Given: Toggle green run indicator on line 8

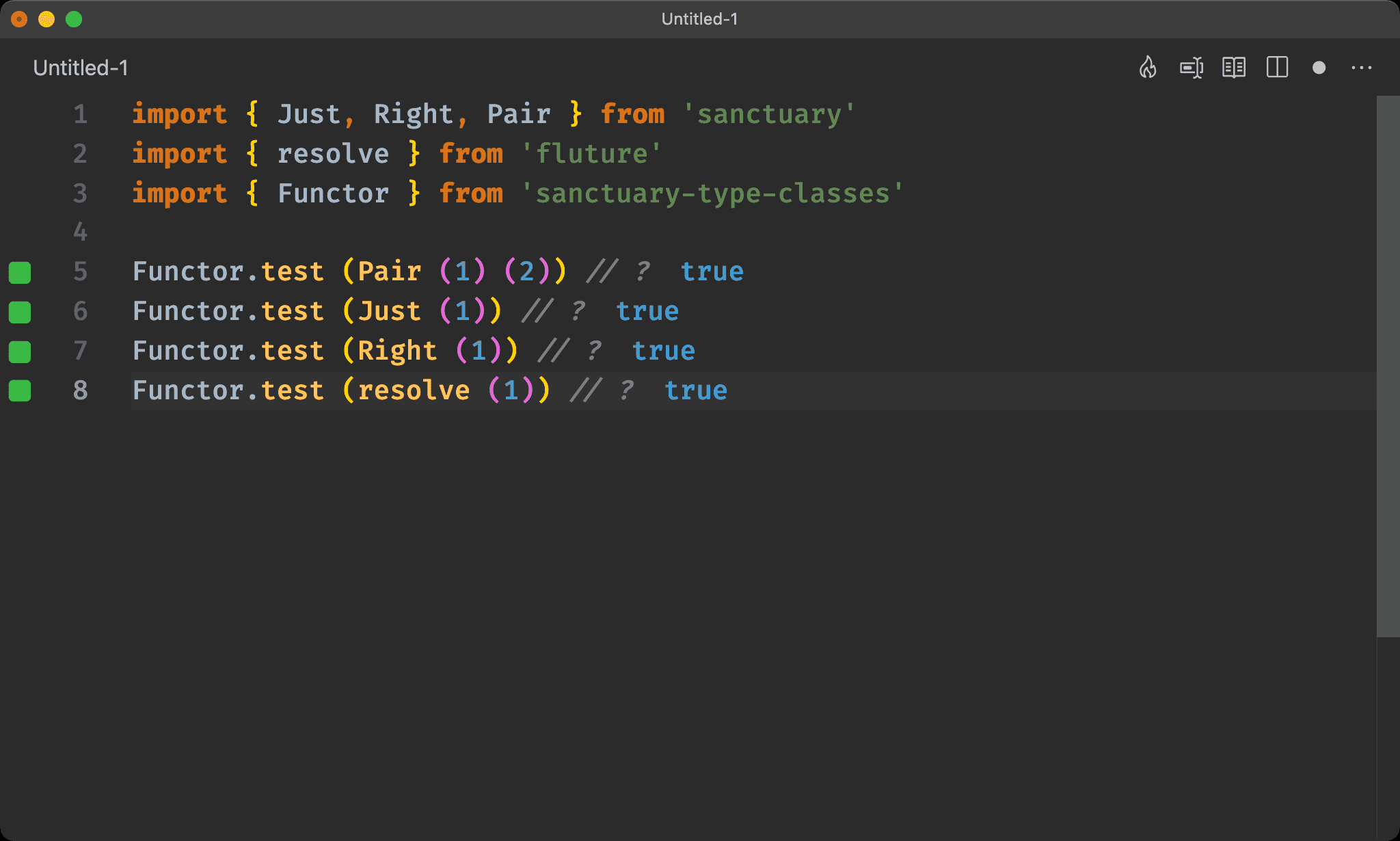Looking at the screenshot, I should tap(22, 389).
